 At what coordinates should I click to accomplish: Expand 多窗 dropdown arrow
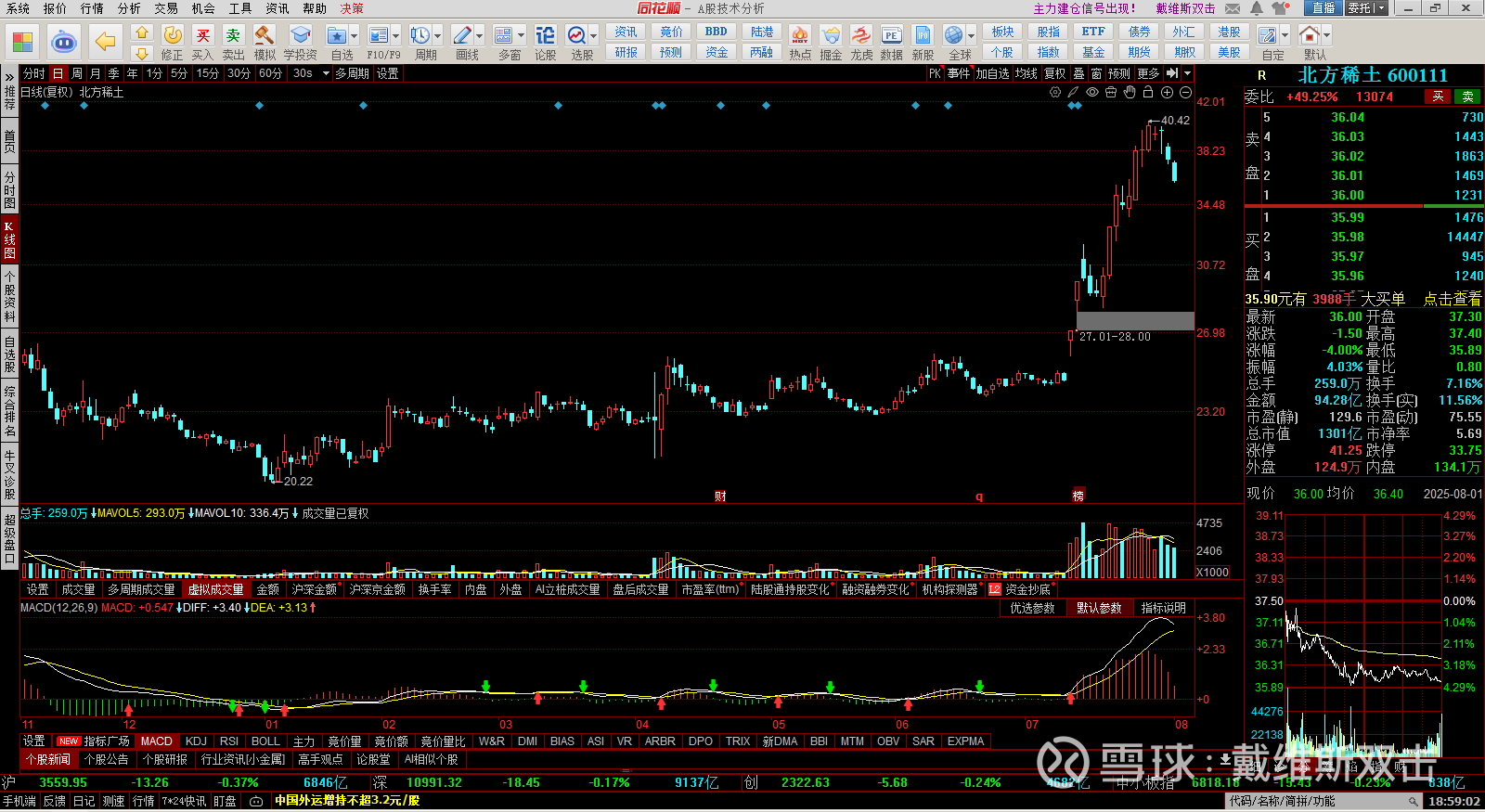pyautogui.click(x=522, y=36)
